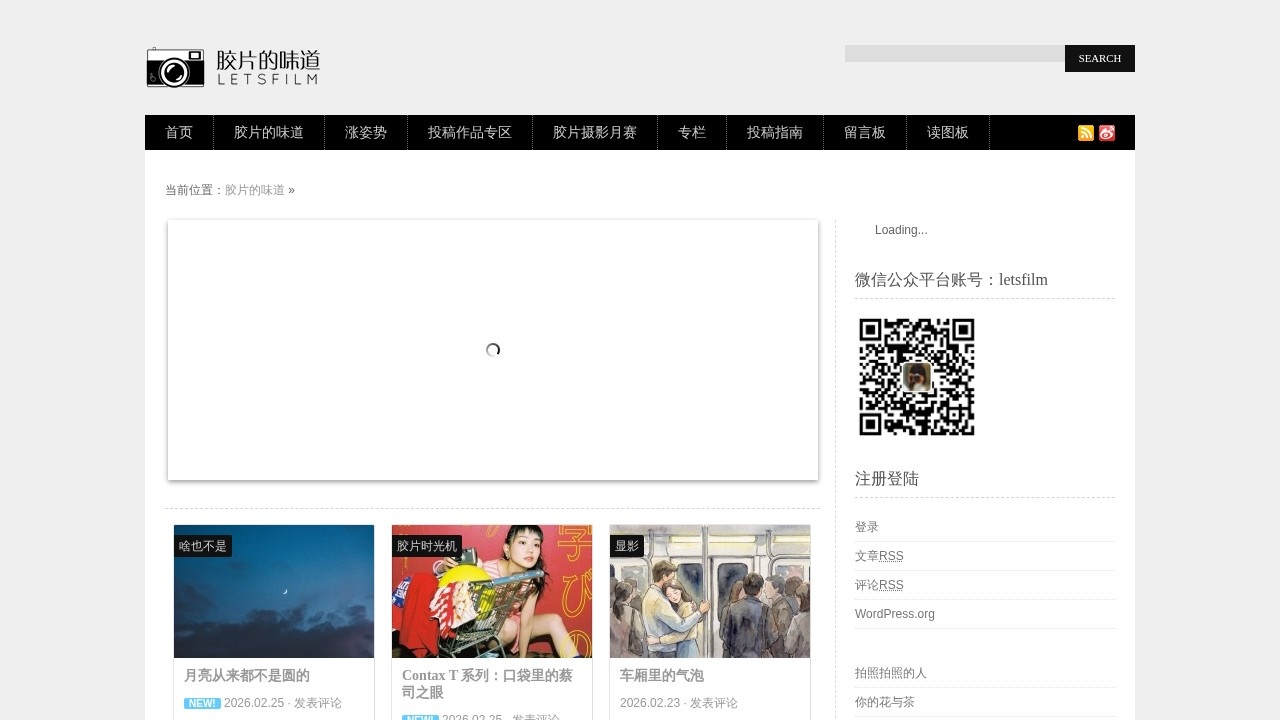Open article 月亮从来都不是圆的

click(x=247, y=676)
